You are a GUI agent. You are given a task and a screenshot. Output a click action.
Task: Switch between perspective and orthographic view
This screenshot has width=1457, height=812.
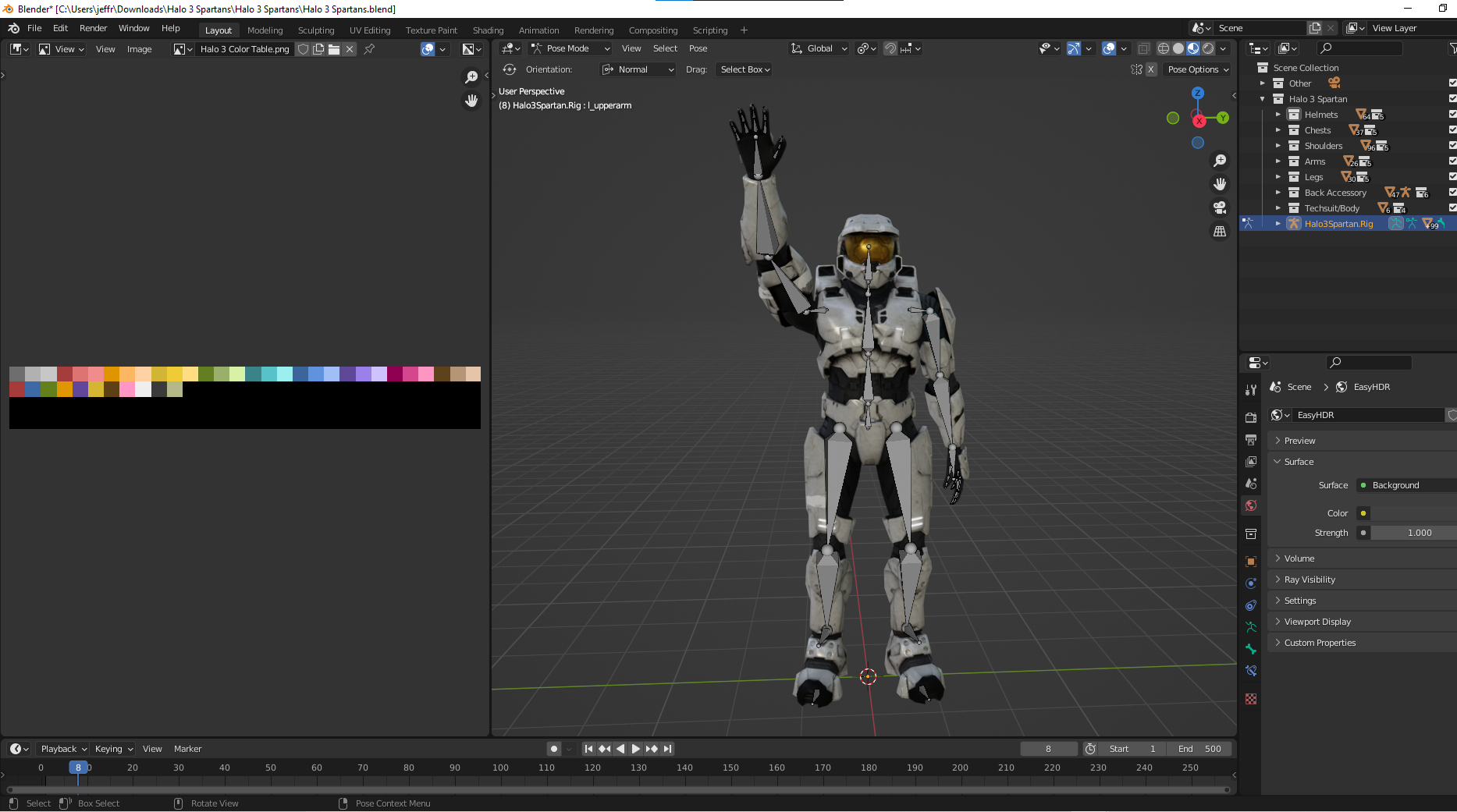(x=1220, y=231)
